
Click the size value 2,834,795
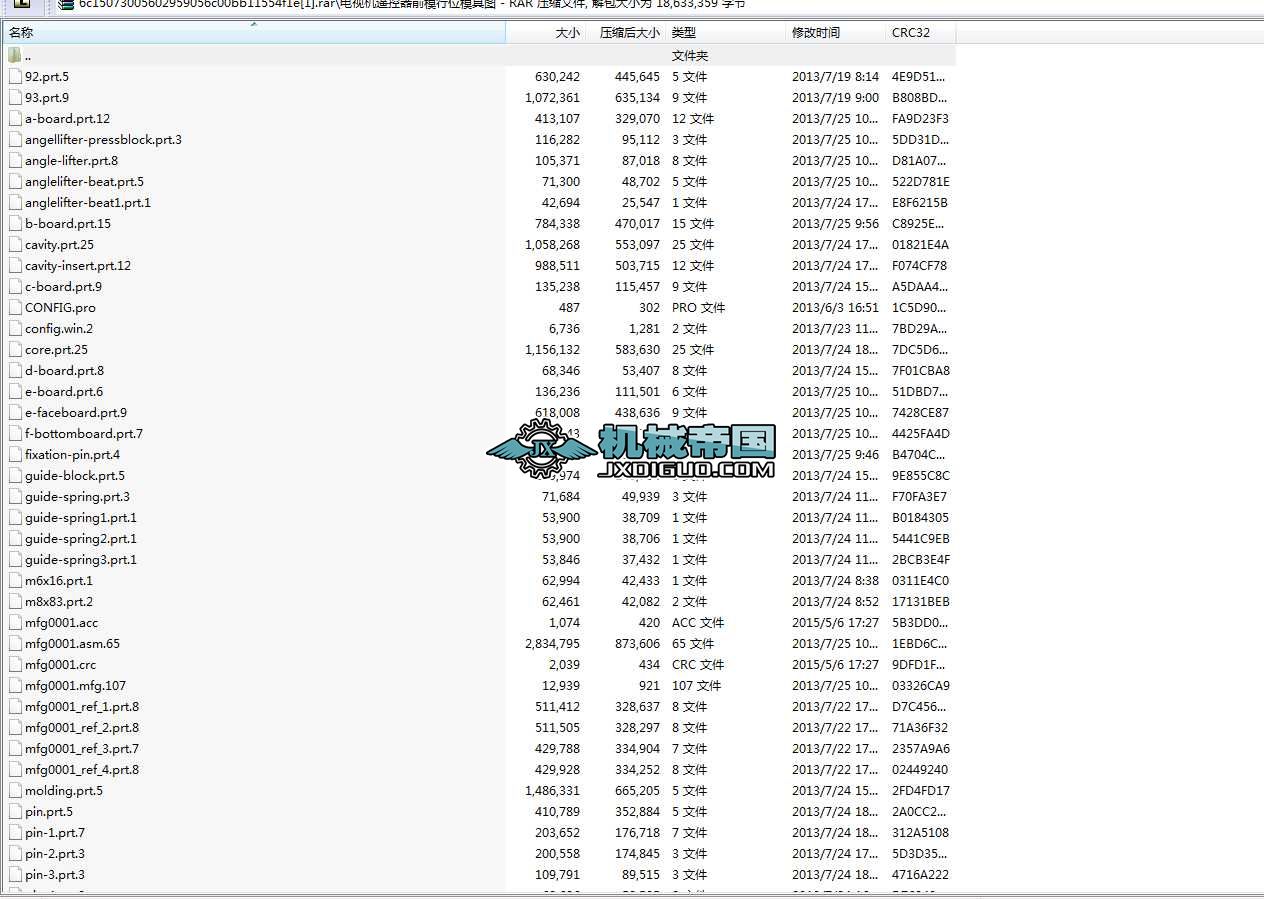[552, 644]
